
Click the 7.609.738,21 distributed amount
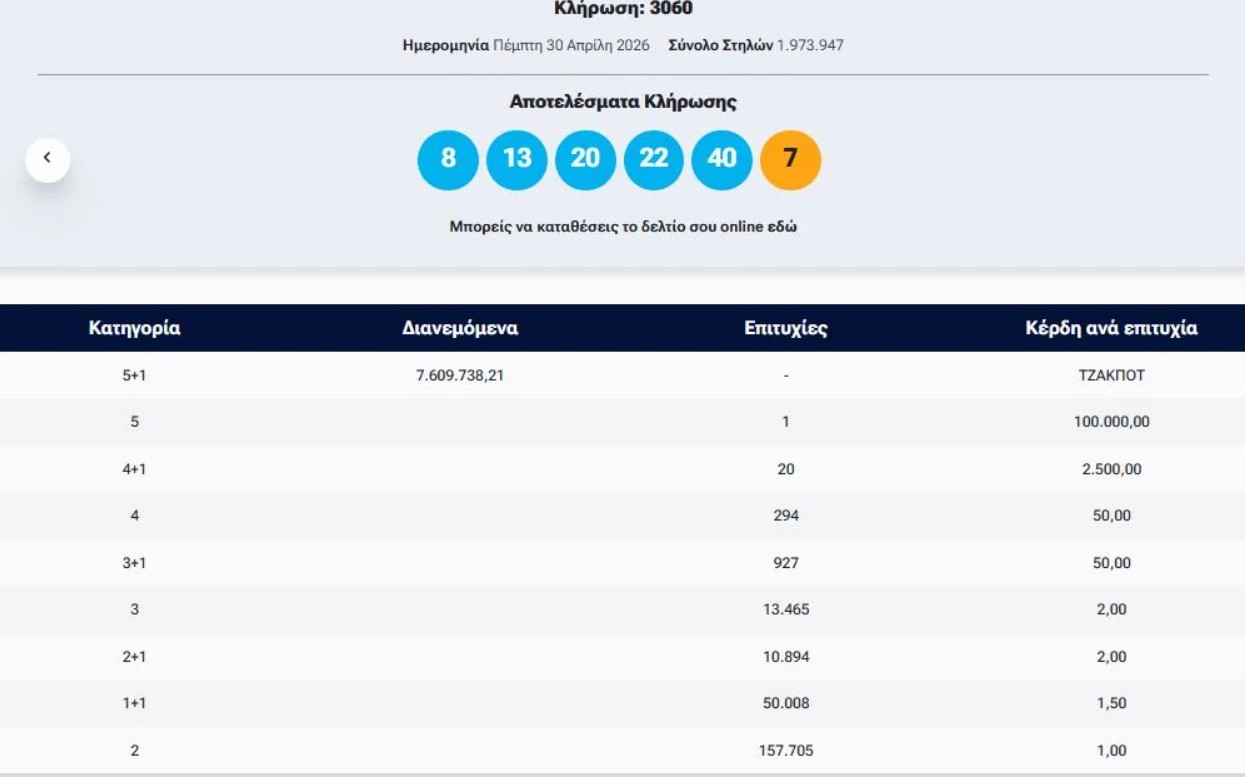(x=460, y=376)
